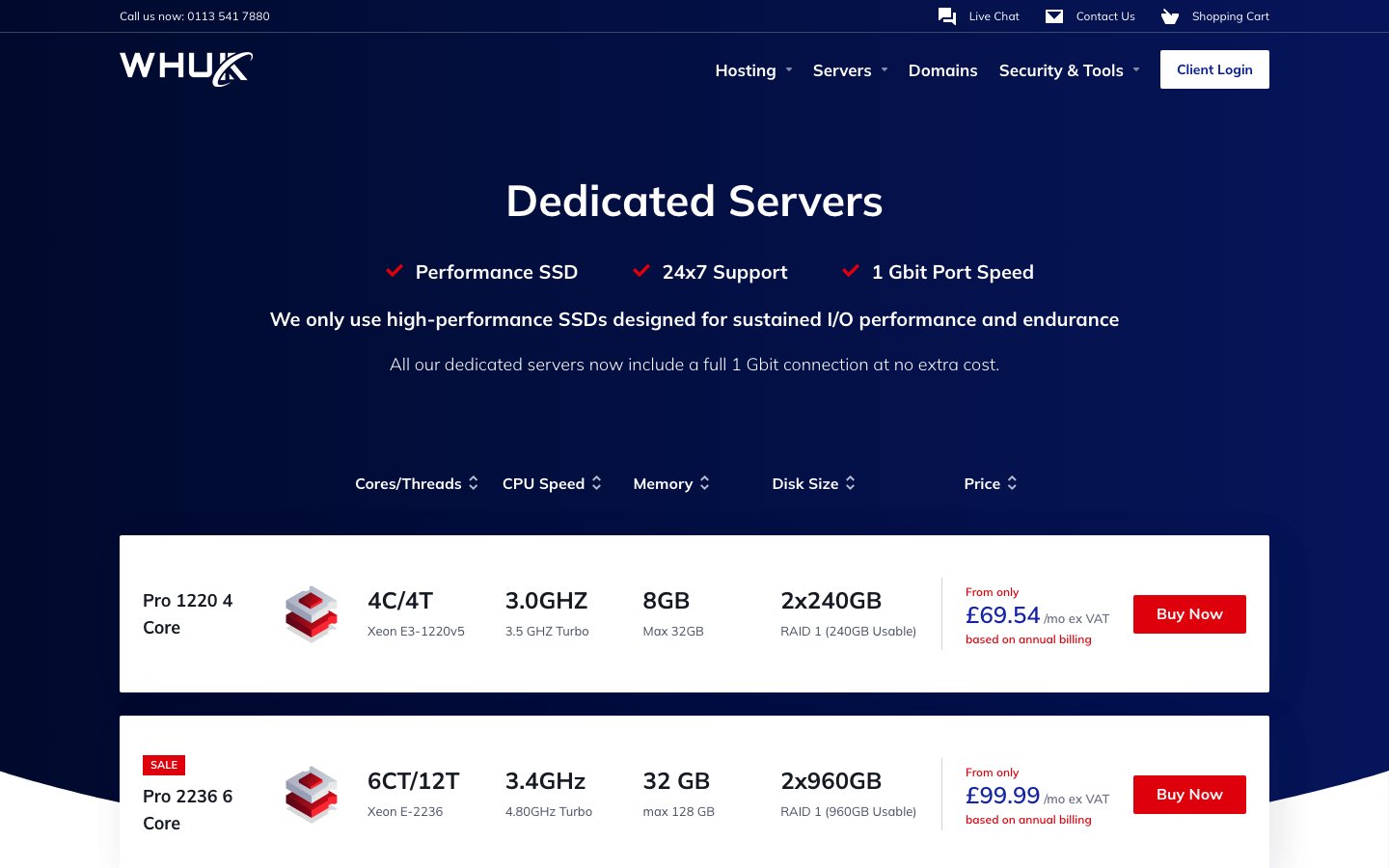Click the Contact Us envelope icon
The image size is (1389, 868).
tap(1054, 16)
